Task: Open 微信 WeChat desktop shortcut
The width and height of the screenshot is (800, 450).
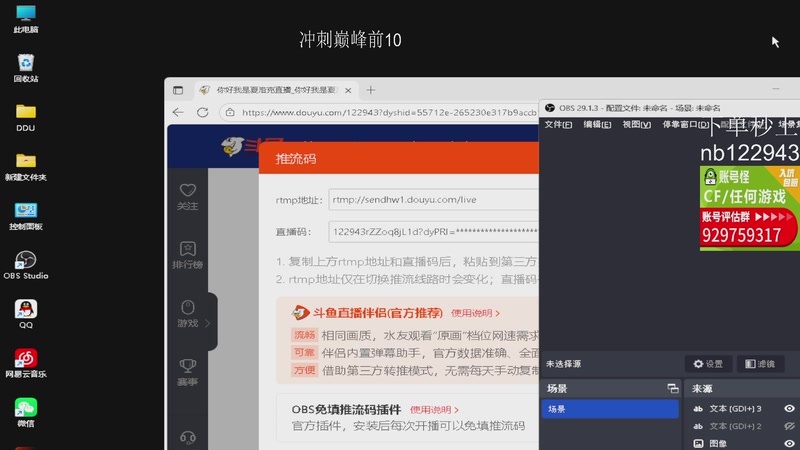Action: 26,412
